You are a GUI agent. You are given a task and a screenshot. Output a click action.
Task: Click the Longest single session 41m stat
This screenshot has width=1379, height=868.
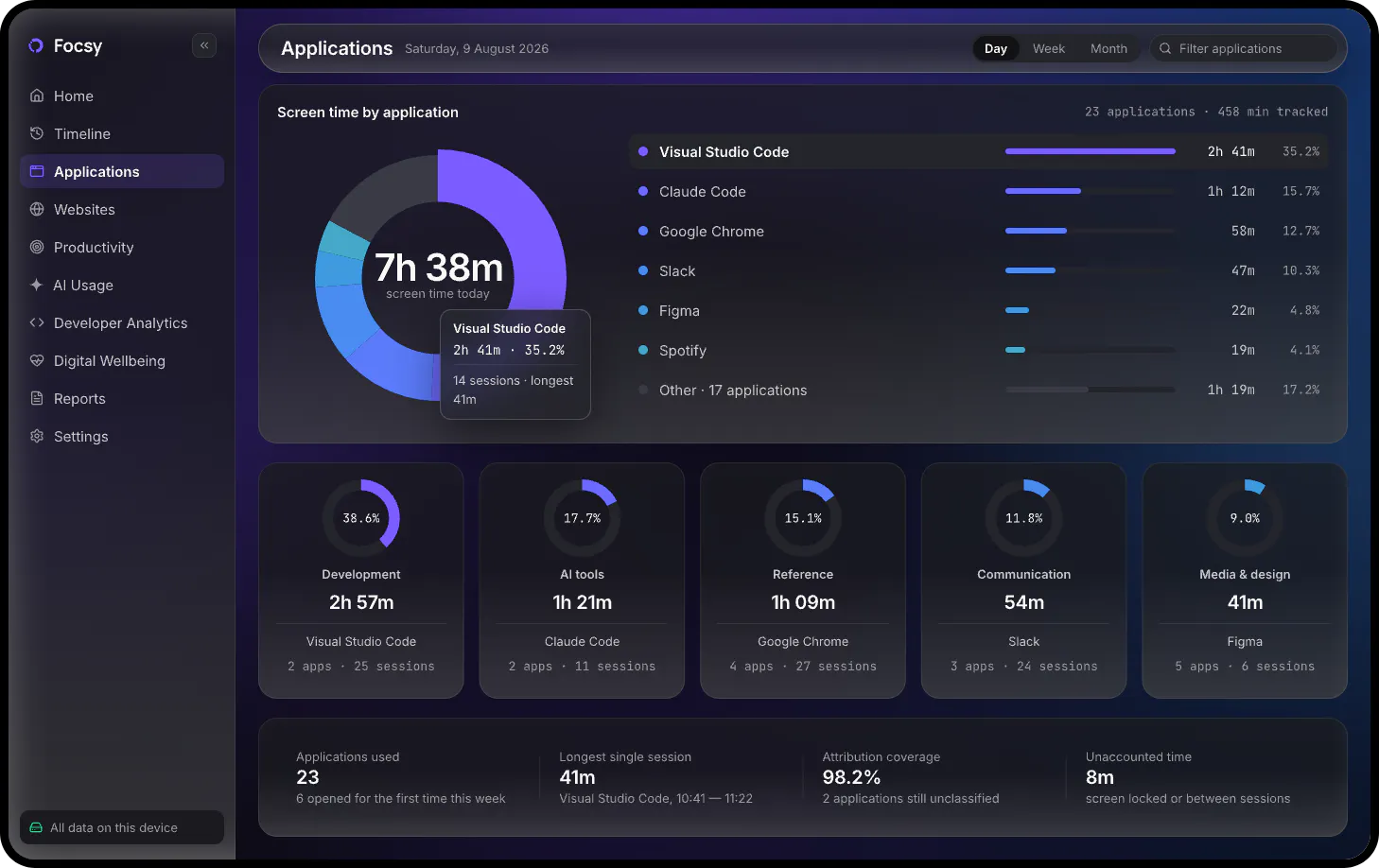coord(656,777)
